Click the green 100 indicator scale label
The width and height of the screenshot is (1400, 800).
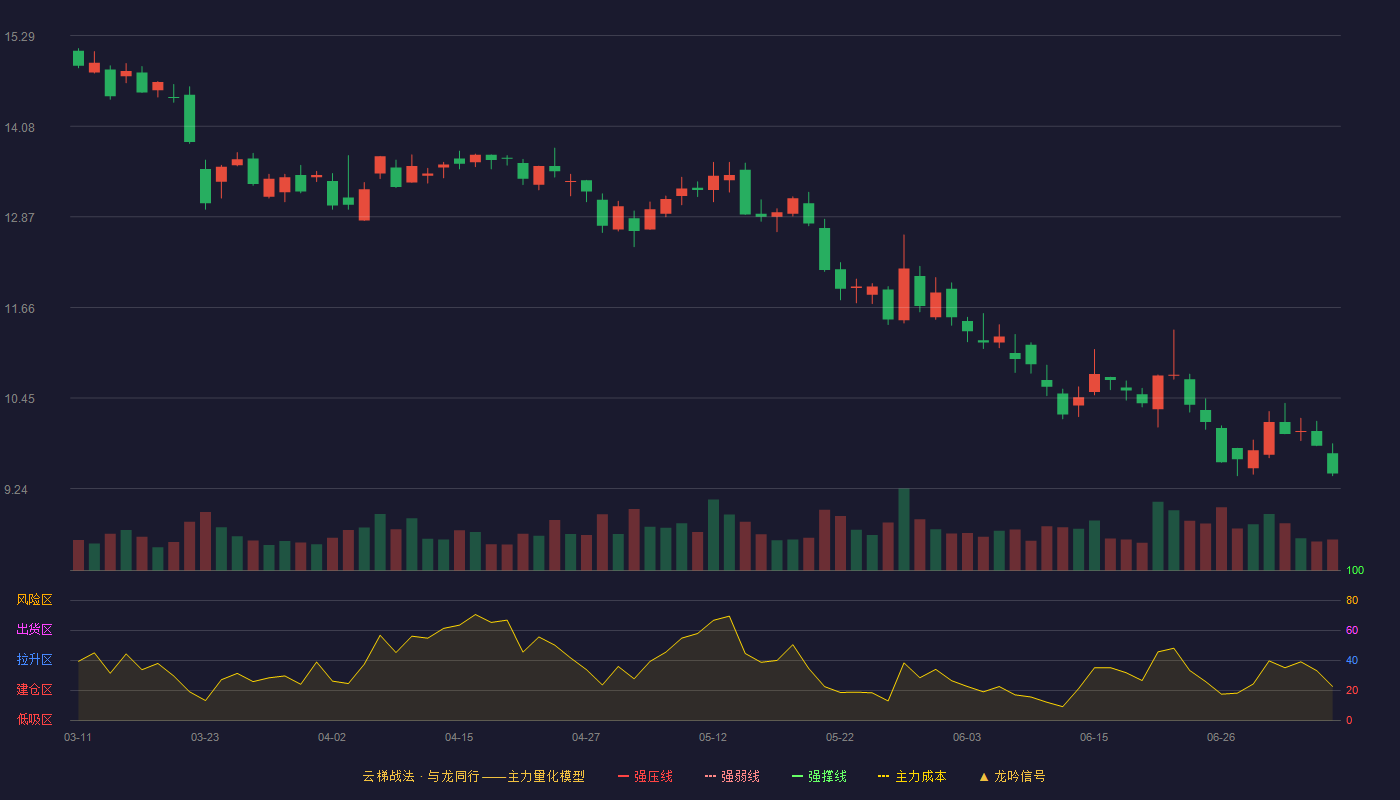click(1355, 571)
